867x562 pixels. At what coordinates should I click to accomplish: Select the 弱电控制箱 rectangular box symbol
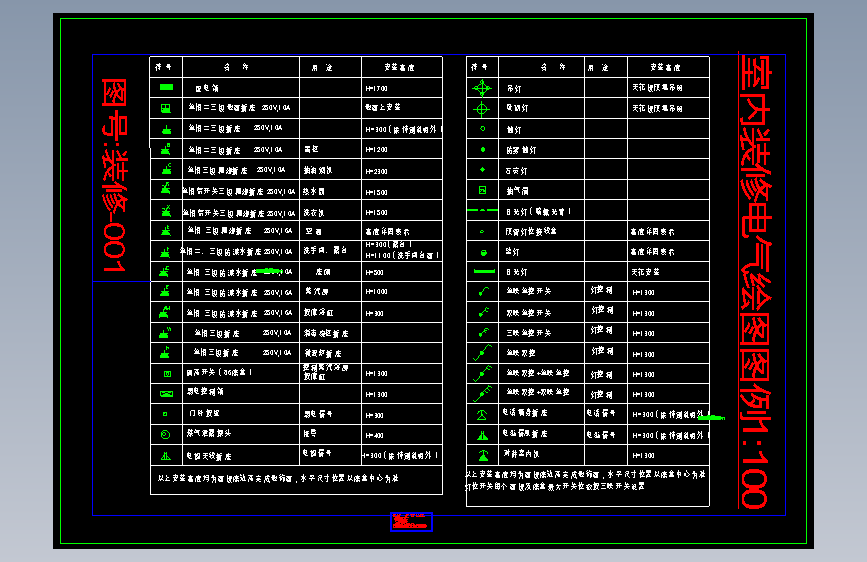(166, 394)
